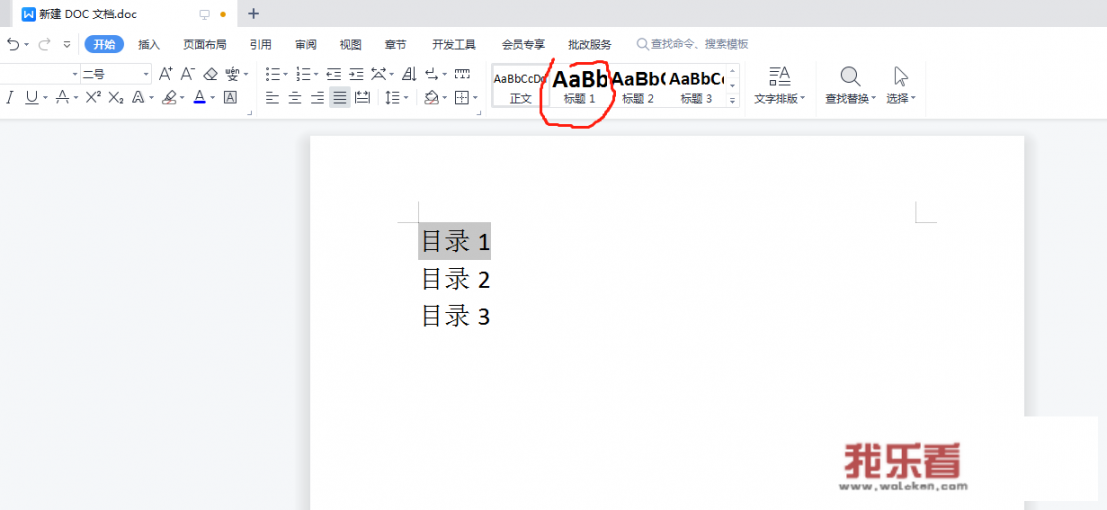Click the sort A-Z icon
Viewport: 1107px width, 510px height.
coord(409,73)
